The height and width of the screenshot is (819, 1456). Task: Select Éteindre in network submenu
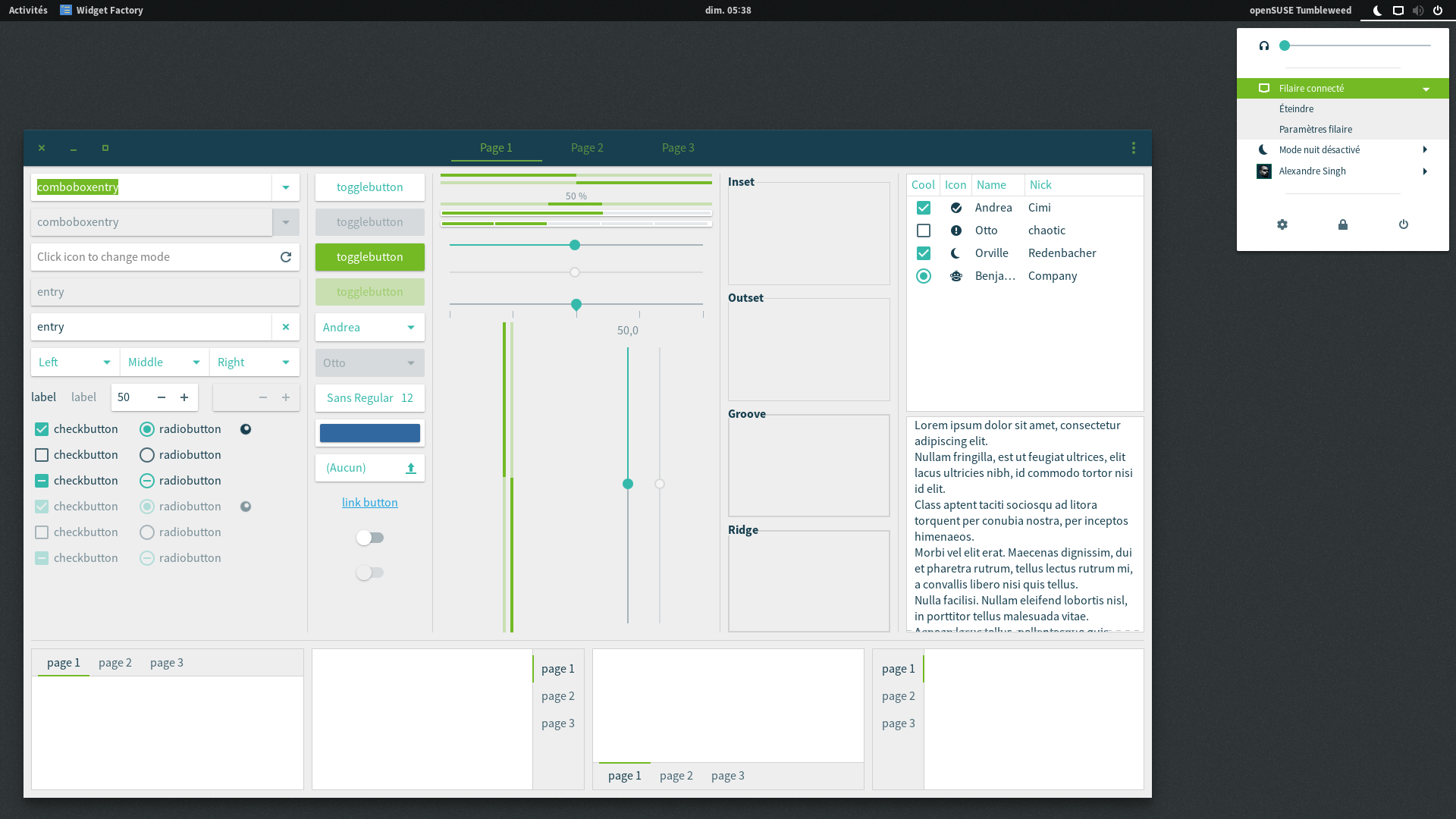click(x=1296, y=109)
